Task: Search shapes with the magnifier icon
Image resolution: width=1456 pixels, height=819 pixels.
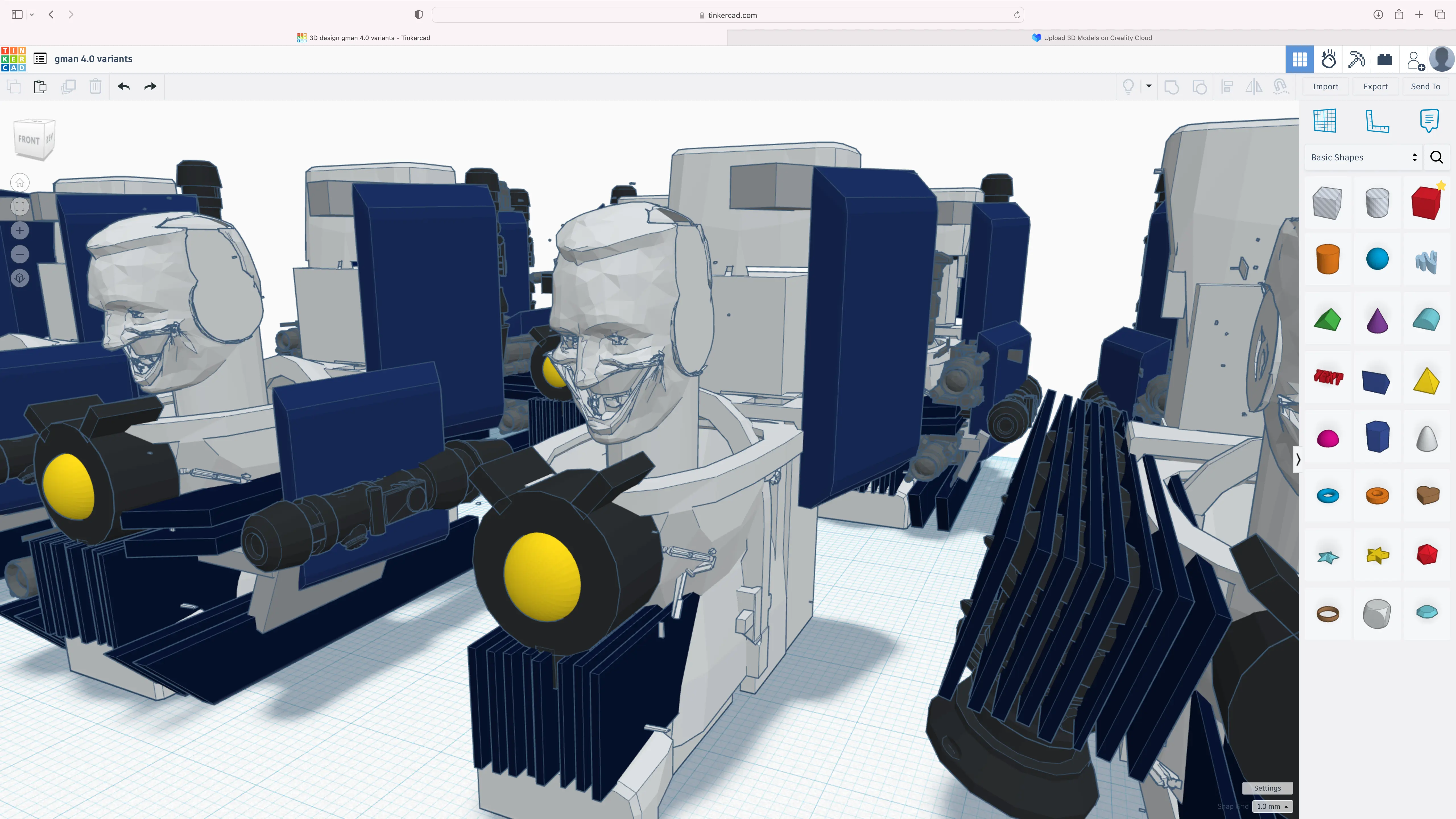Action: coord(1436,157)
